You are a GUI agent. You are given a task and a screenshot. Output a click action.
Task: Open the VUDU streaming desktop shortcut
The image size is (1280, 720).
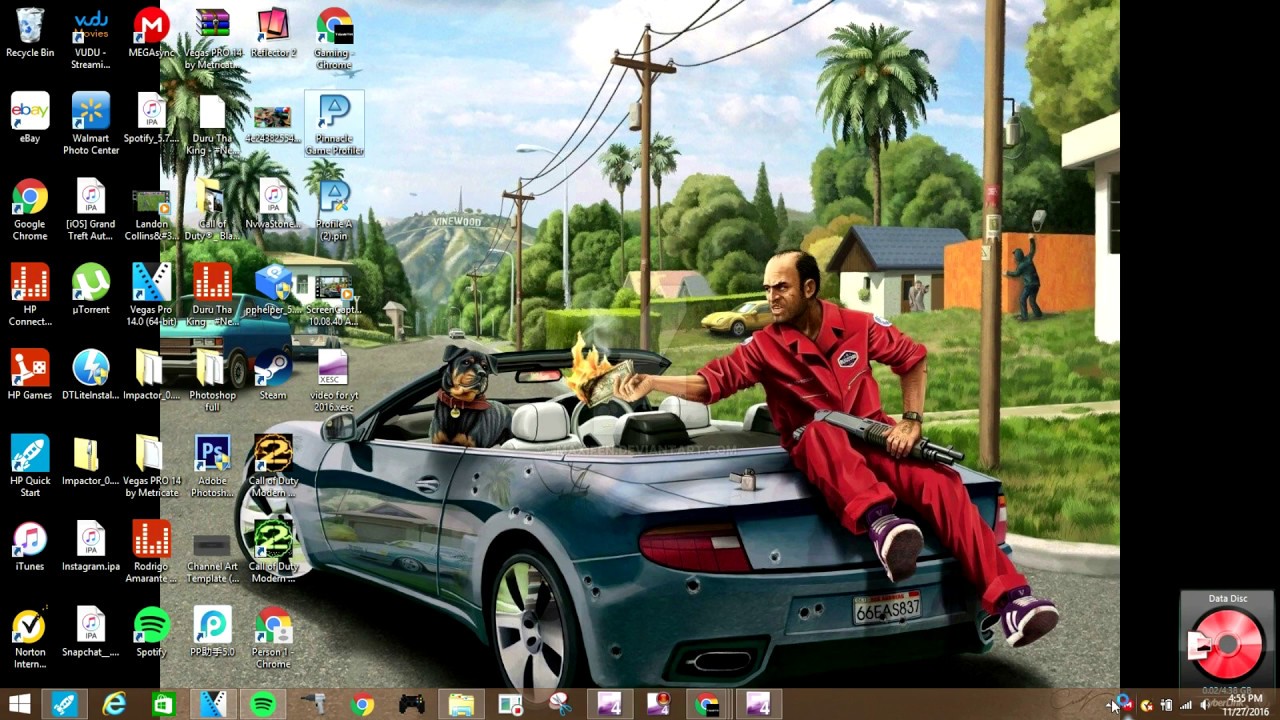click(91, 39)
